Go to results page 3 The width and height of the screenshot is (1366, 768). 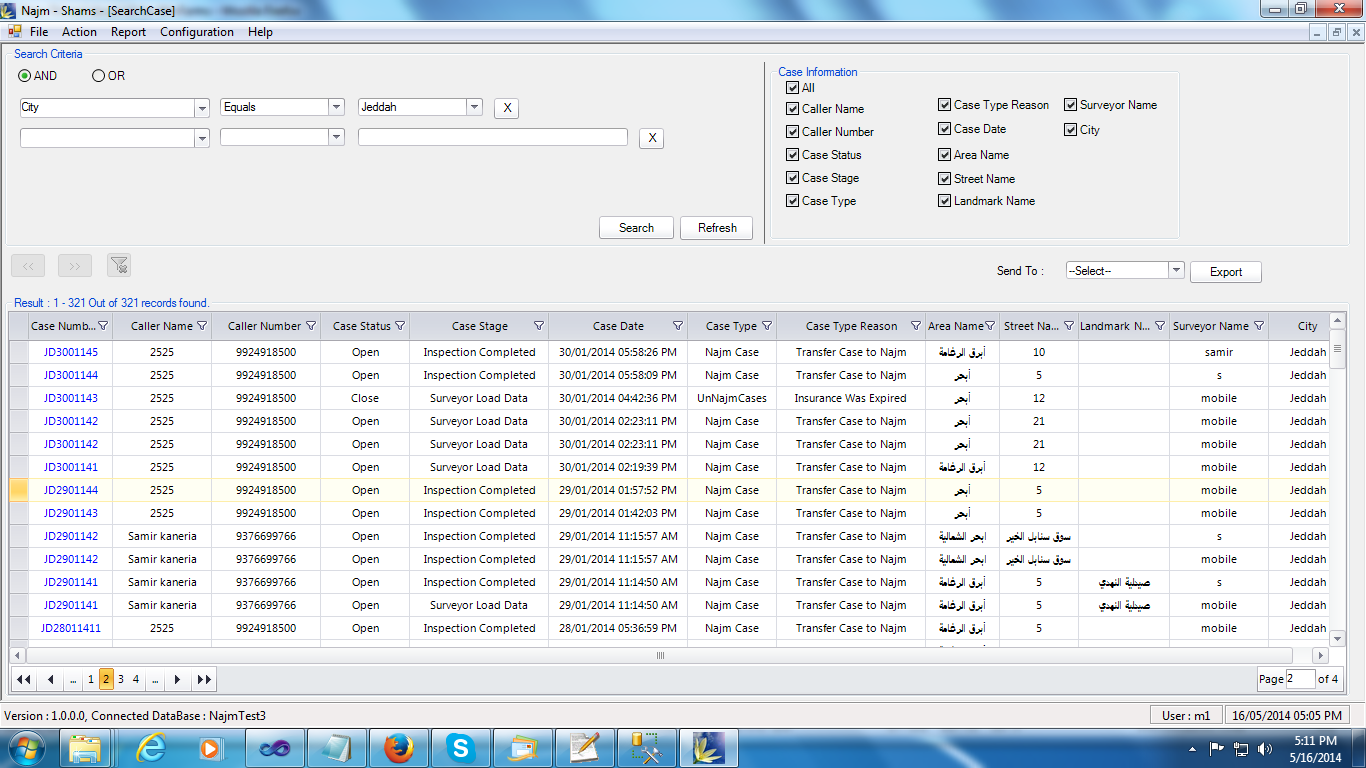(121, 680)
